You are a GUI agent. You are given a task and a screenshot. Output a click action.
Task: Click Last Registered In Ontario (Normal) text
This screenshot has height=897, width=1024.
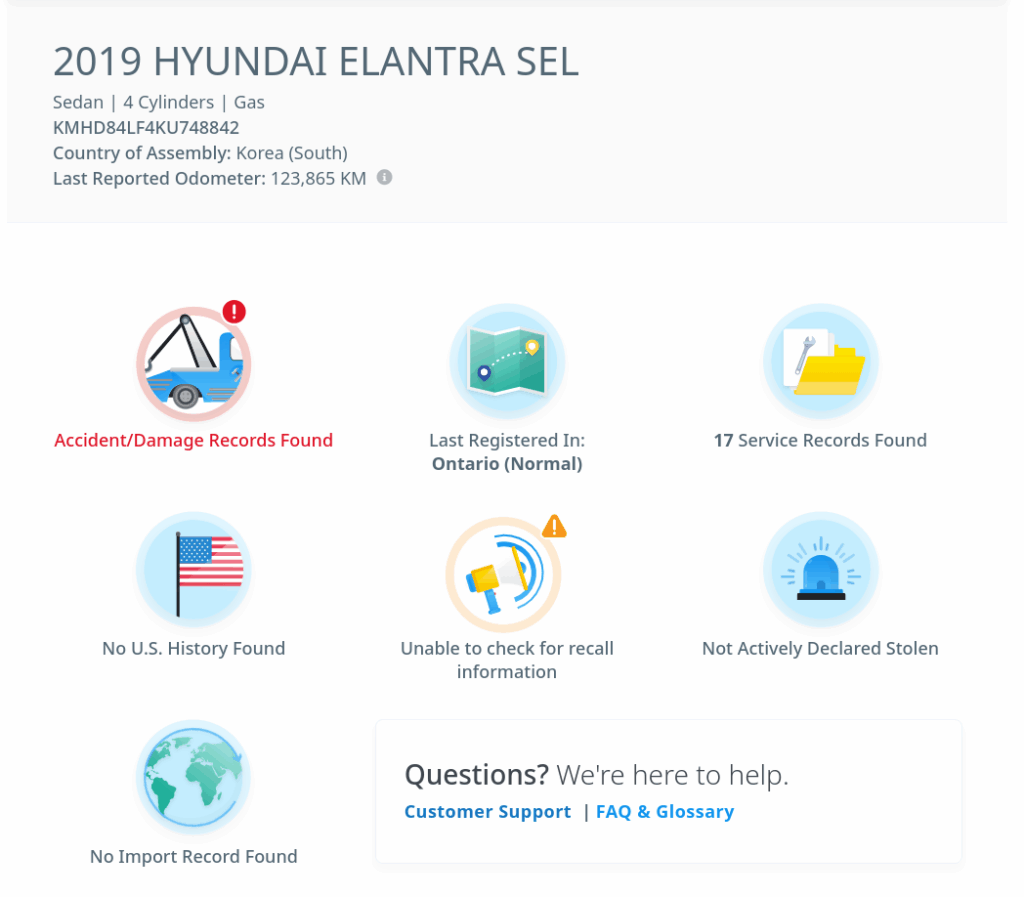[507, 452]
